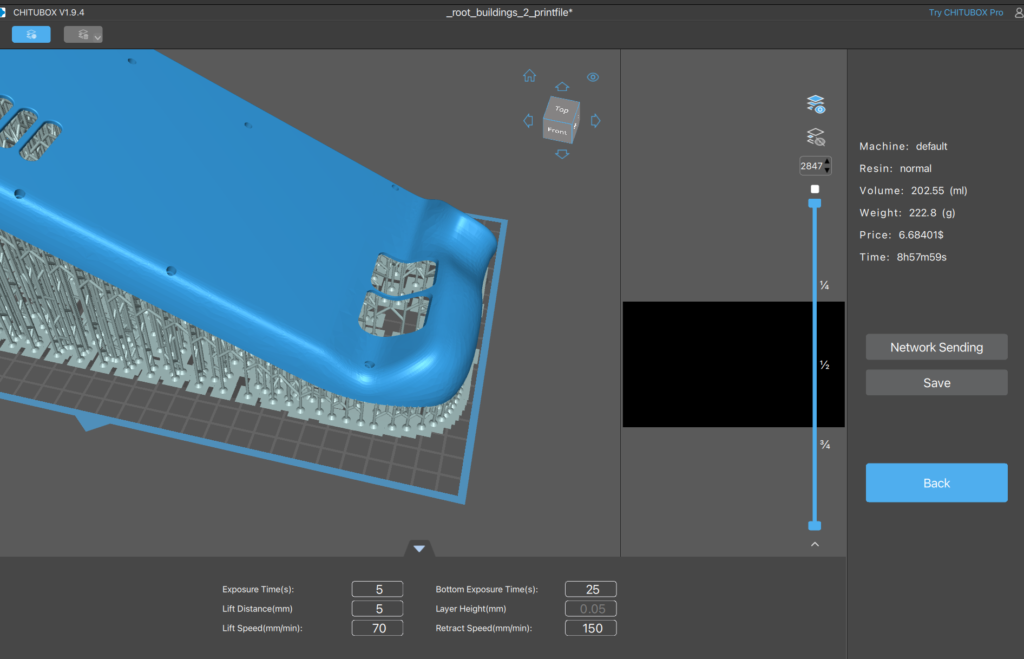Select the blue slice settings toolbar button

(x=32, y=34)
